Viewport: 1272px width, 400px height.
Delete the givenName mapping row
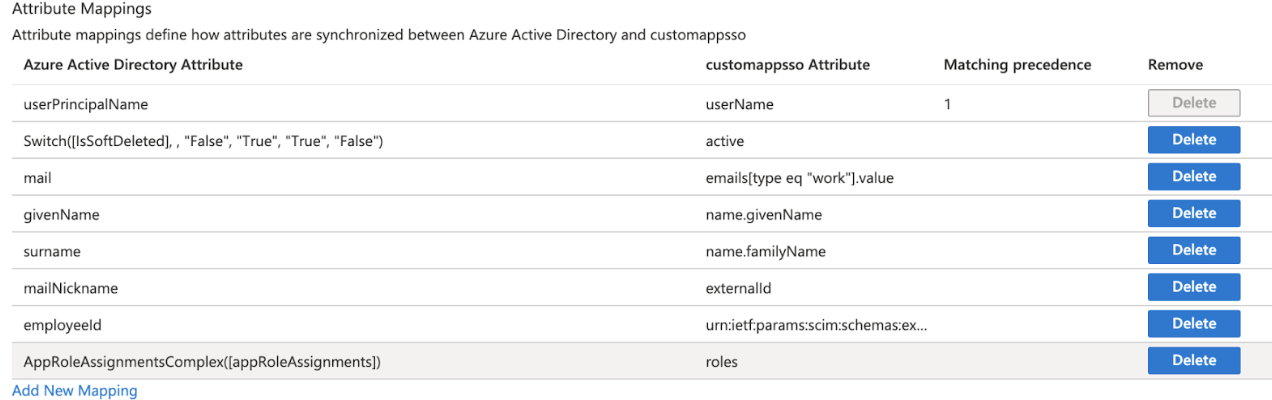tap(1193, 213)
